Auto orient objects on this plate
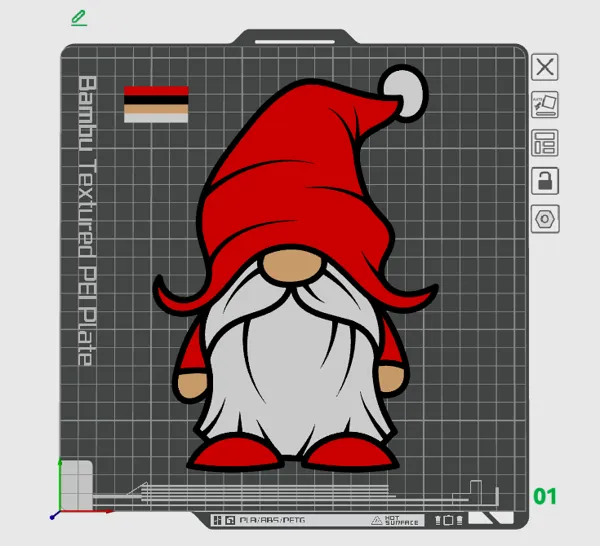This screenshot has height=546, width=600. [545, 104]
